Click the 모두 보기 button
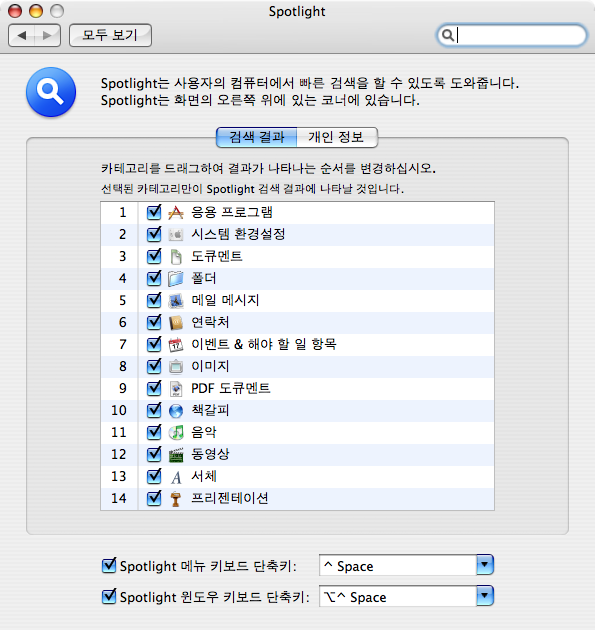The image size is (595, 630). 110,35
